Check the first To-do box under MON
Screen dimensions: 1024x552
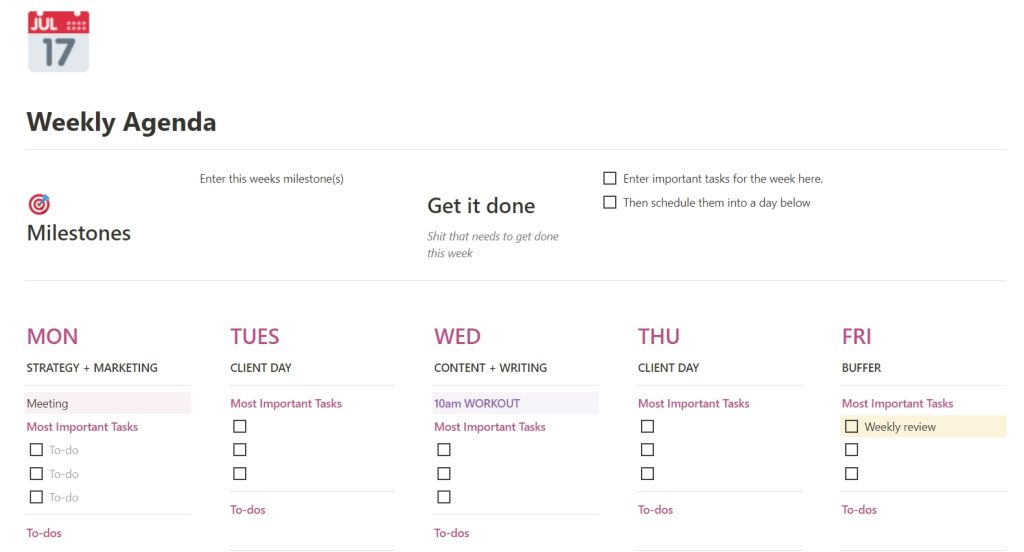point(36,449)
